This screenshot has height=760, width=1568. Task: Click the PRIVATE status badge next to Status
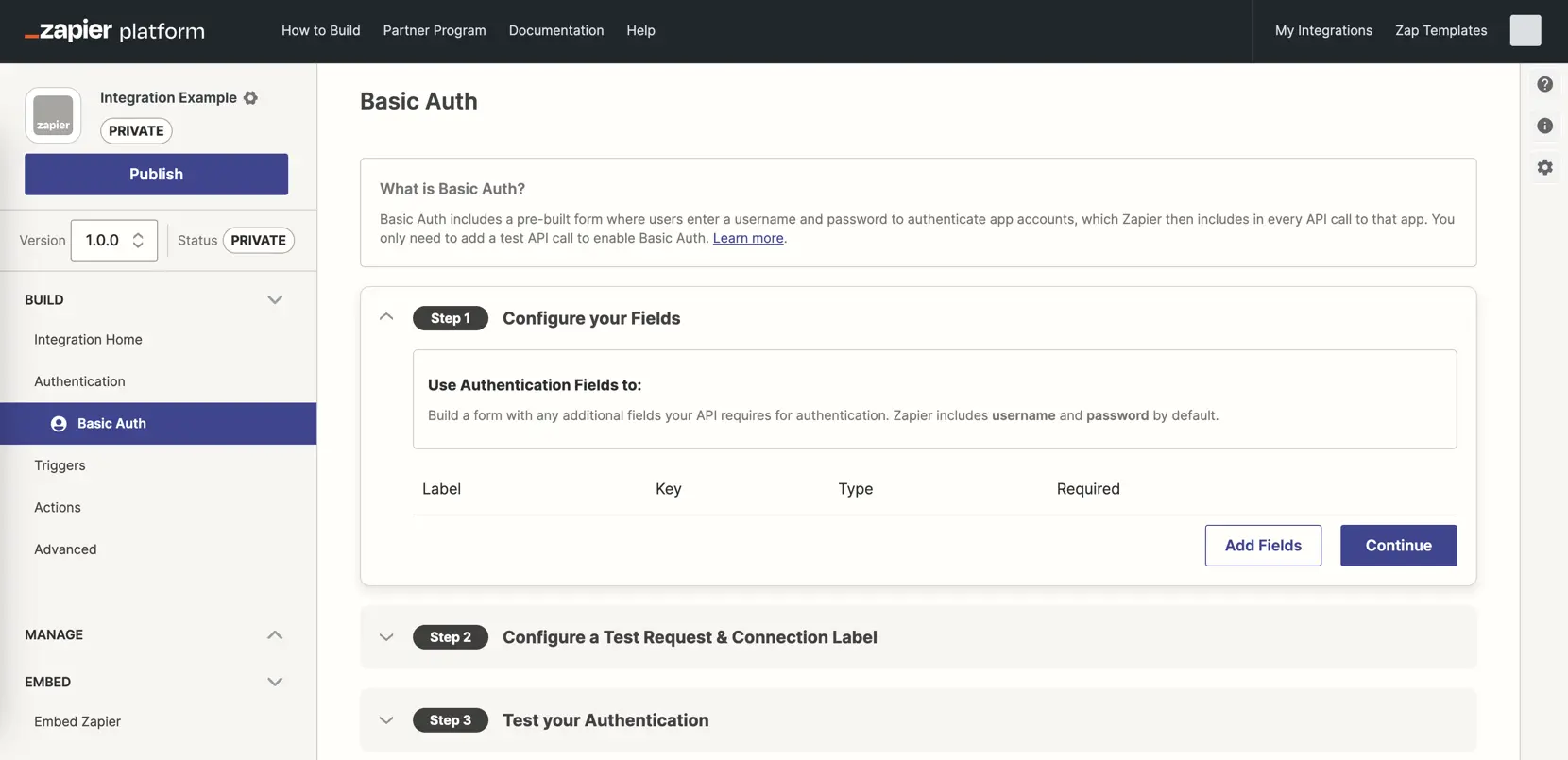pos(258,240)
